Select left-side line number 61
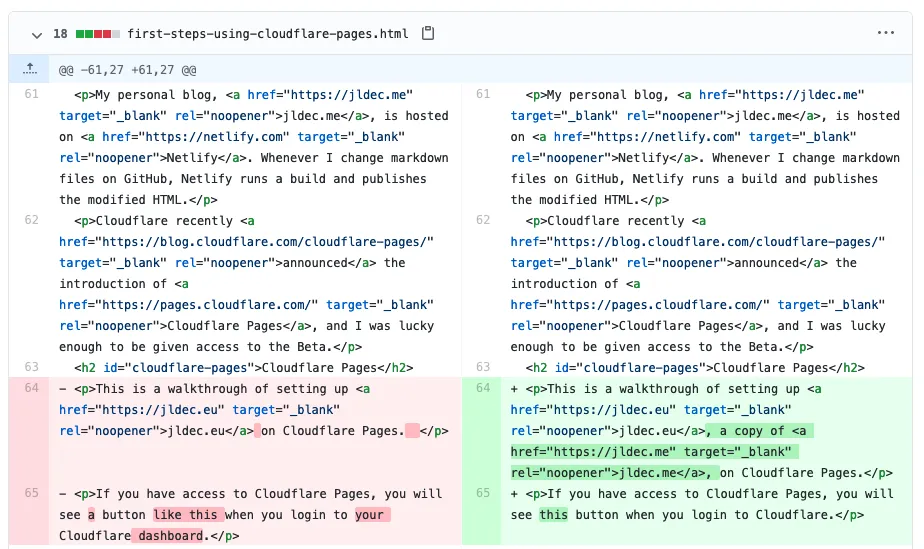 [31, 94]
